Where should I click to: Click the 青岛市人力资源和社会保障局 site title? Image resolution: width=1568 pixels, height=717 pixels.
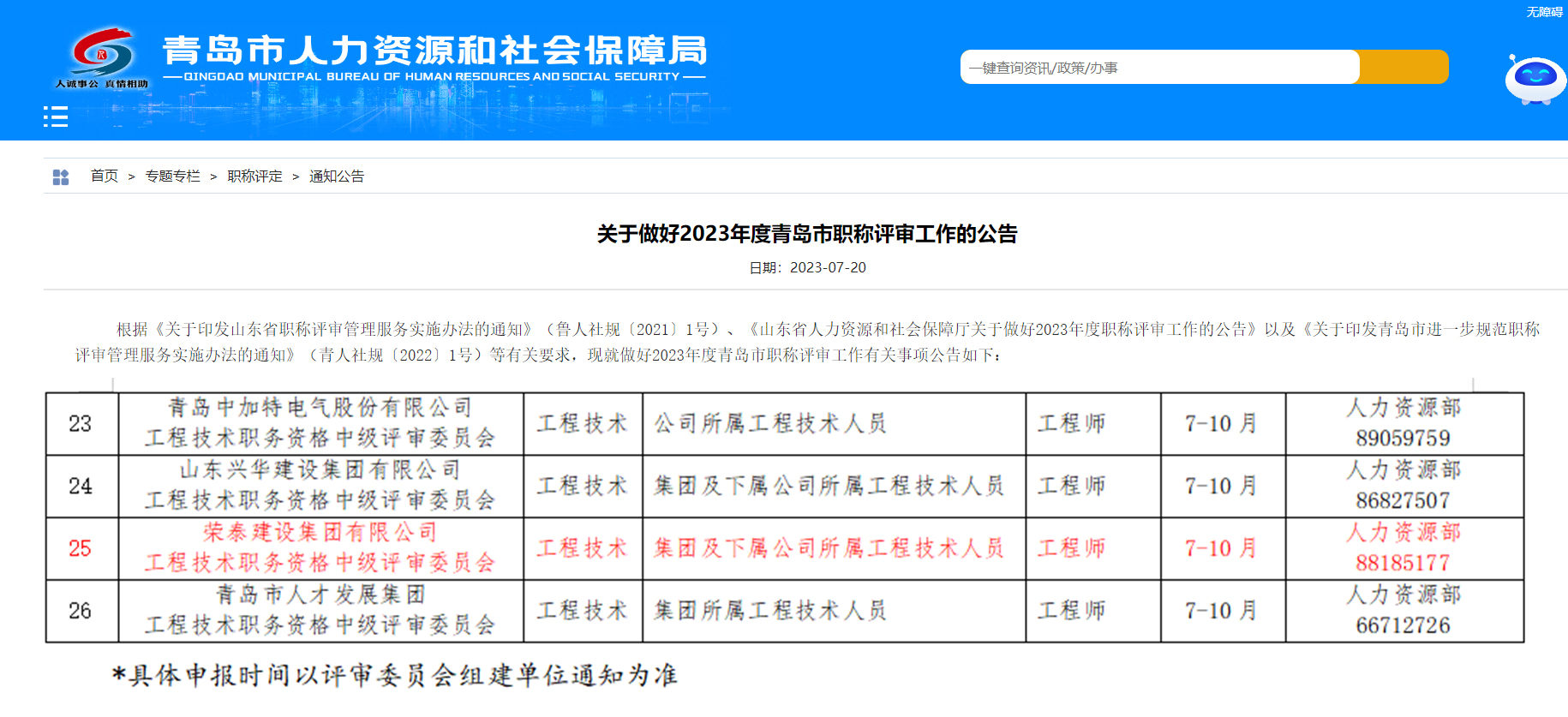[434, 51]
